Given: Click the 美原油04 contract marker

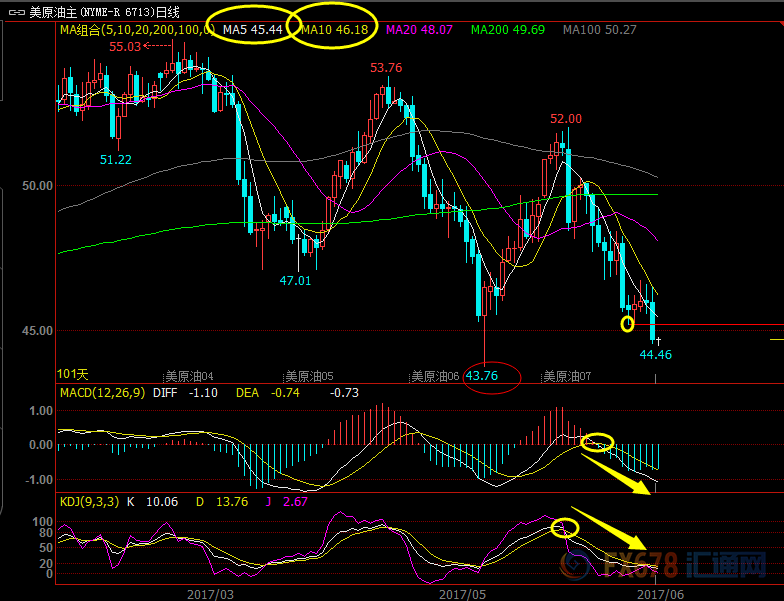Looking at the screenshot, I should pyautogui.click(x=189, y=377).
